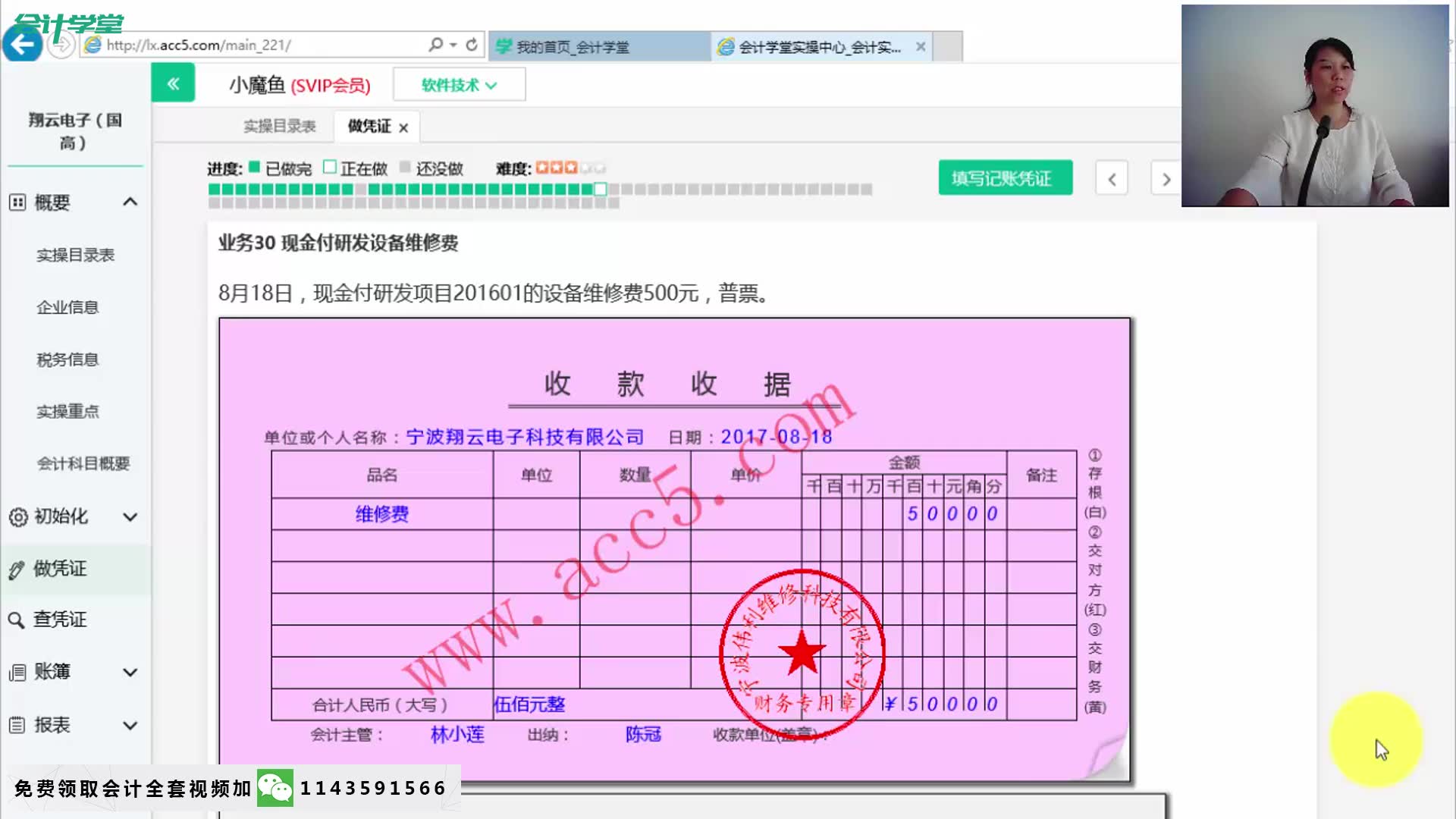
Task: Click the browser back arrow button
Action: point(22,45)
